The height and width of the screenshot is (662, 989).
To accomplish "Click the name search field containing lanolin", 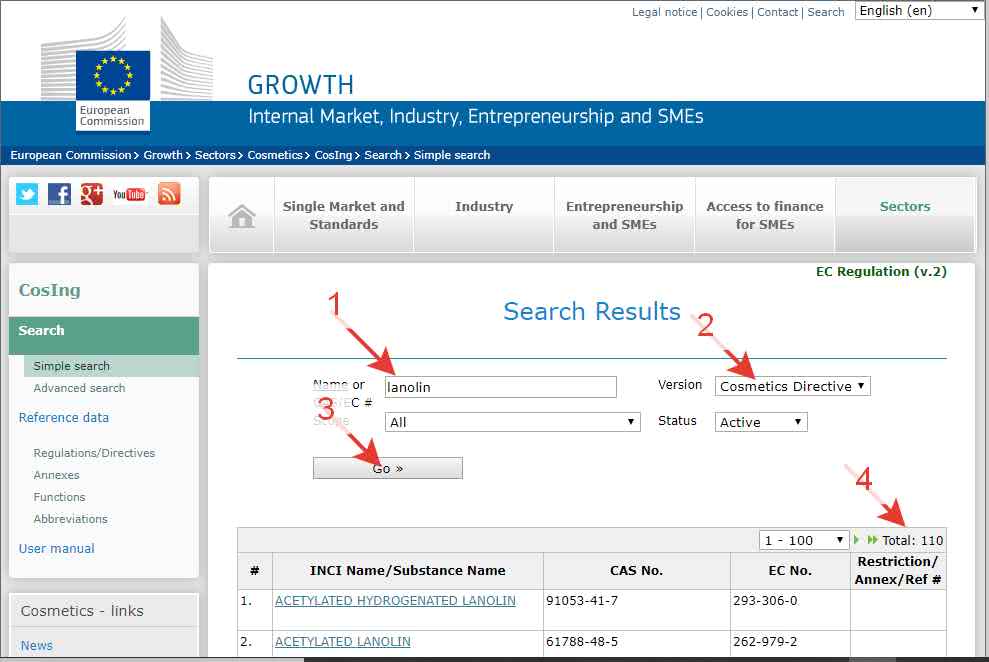I will [x=500, y=387].
